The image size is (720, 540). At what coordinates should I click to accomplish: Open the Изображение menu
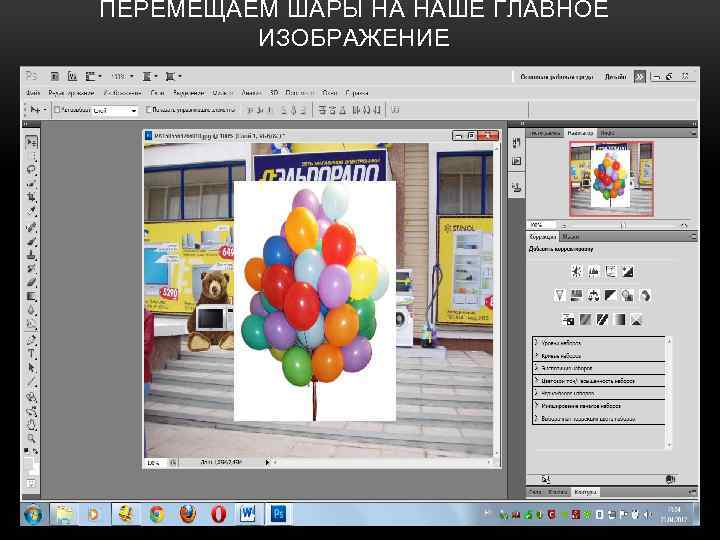click(x=122, y=93)
